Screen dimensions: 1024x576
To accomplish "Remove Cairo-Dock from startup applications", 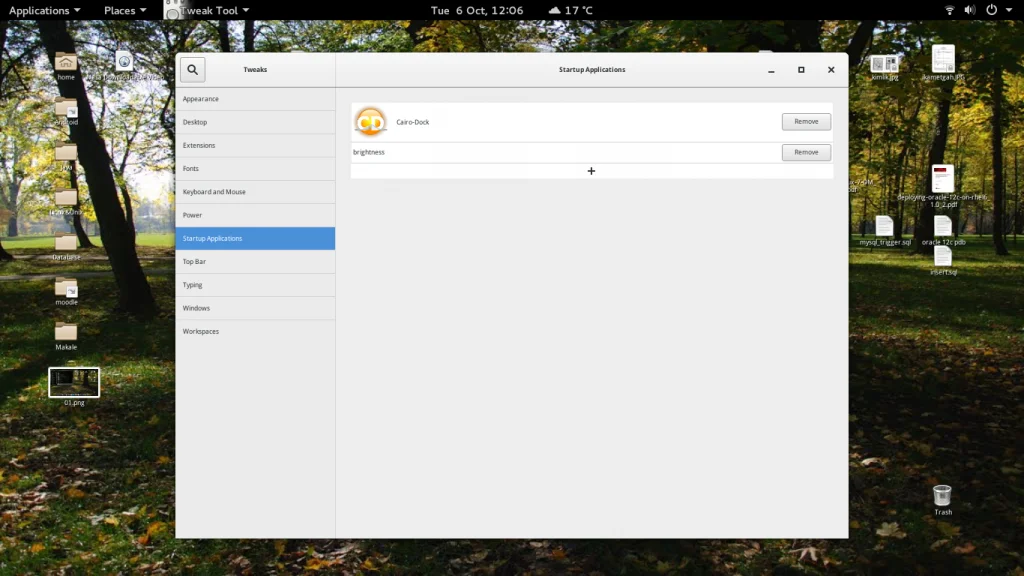I will [x=806, y=122].
